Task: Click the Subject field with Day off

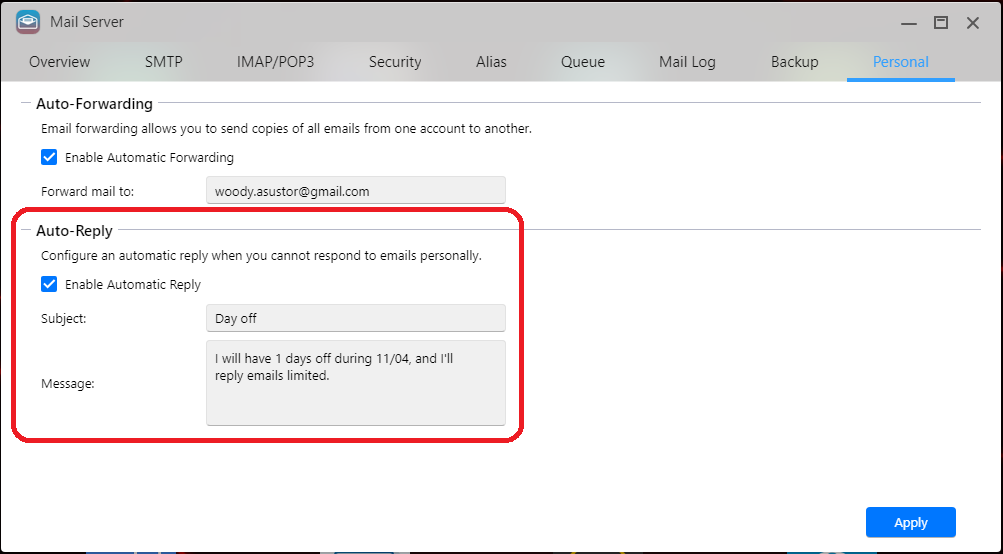Action: [356, 318]
